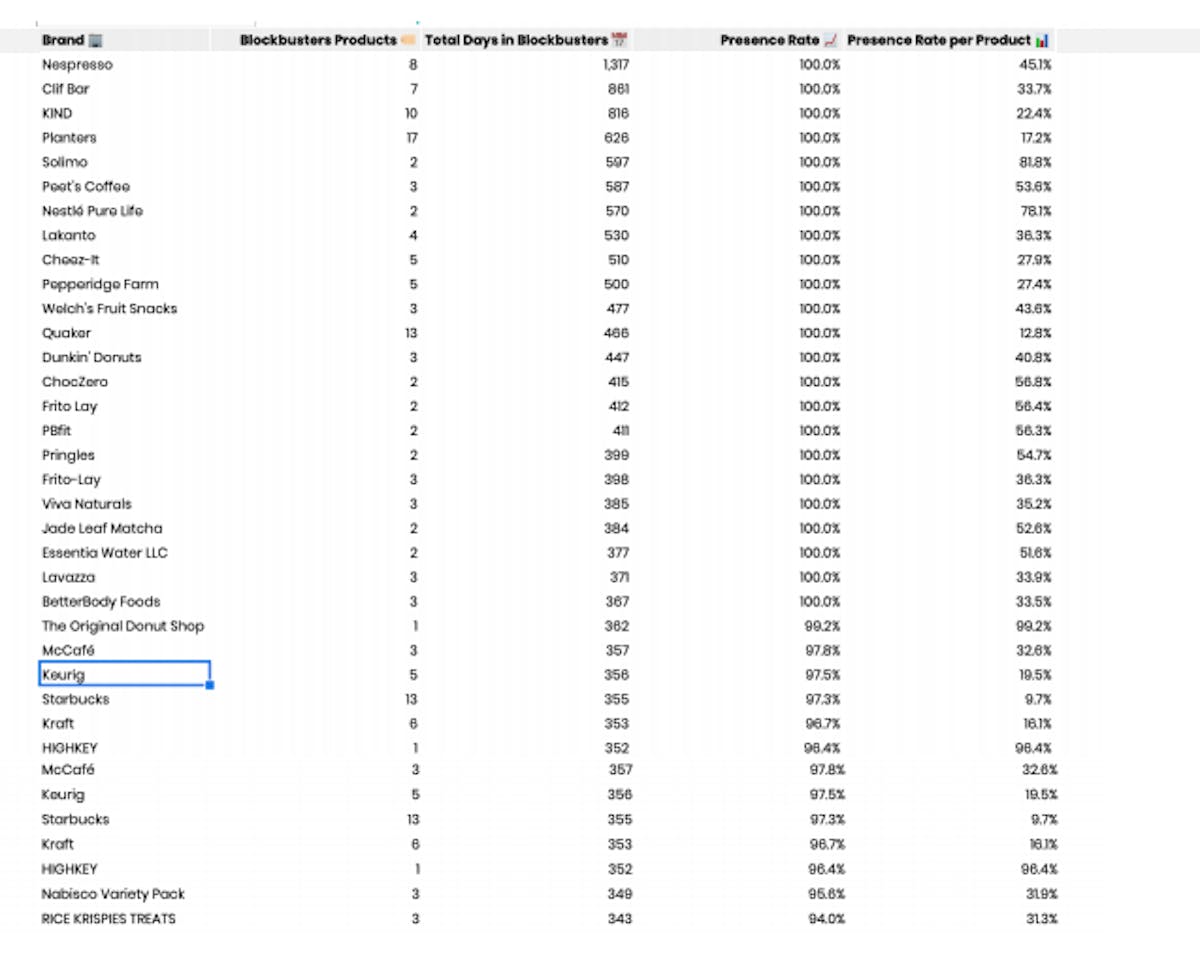1200x980 pixels.
Task: Select the 40.8% Dunkin' Donuts rate
Action: (1035, 358)
